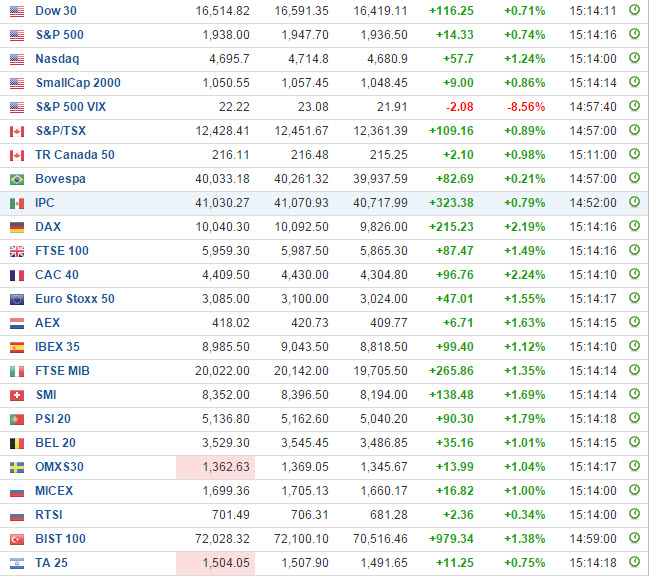Open the CAC 40 index link
The width and height of the screenshot is (649, 576).
(57, 275)
